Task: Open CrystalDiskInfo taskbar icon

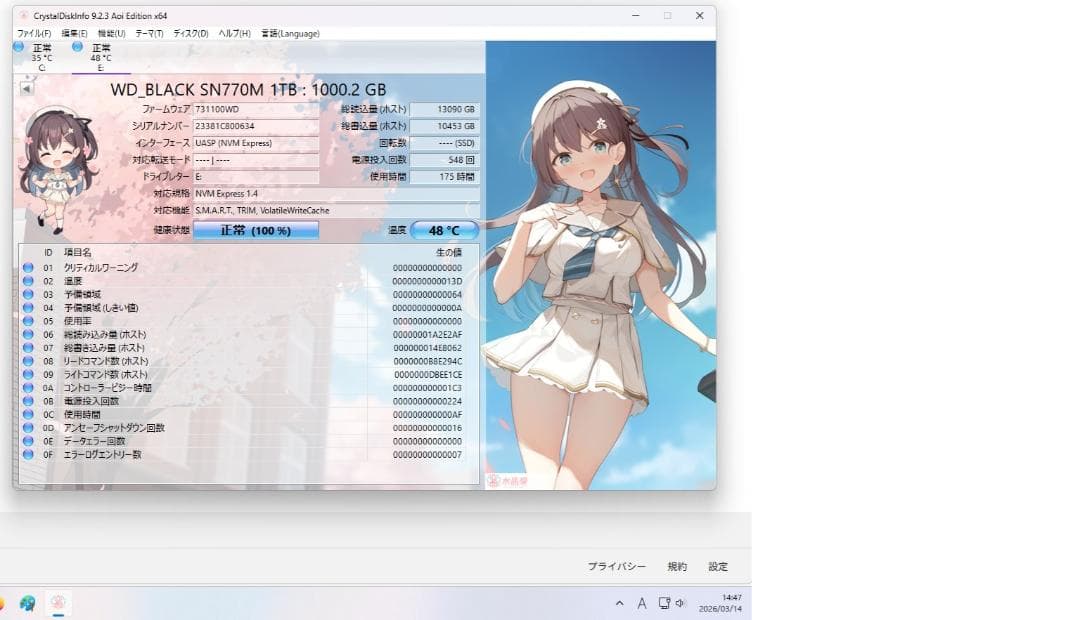Action: click(59, 603)
